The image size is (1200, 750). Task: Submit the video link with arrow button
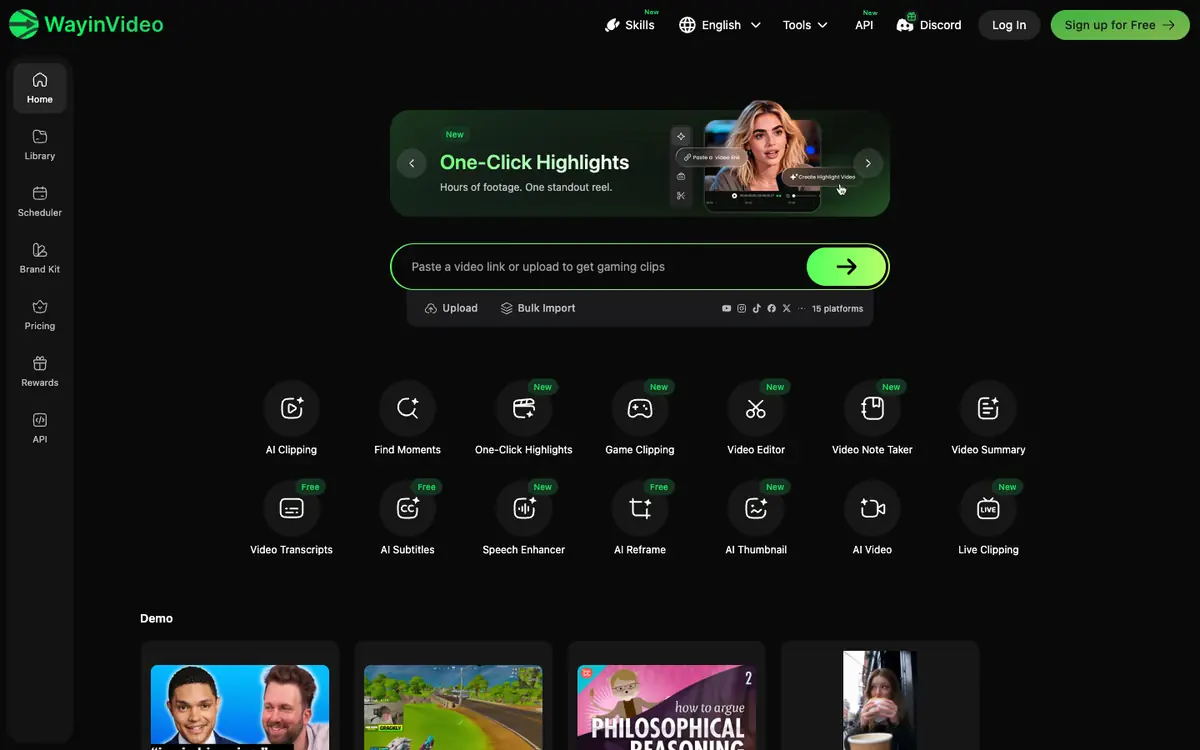point(846,267)
